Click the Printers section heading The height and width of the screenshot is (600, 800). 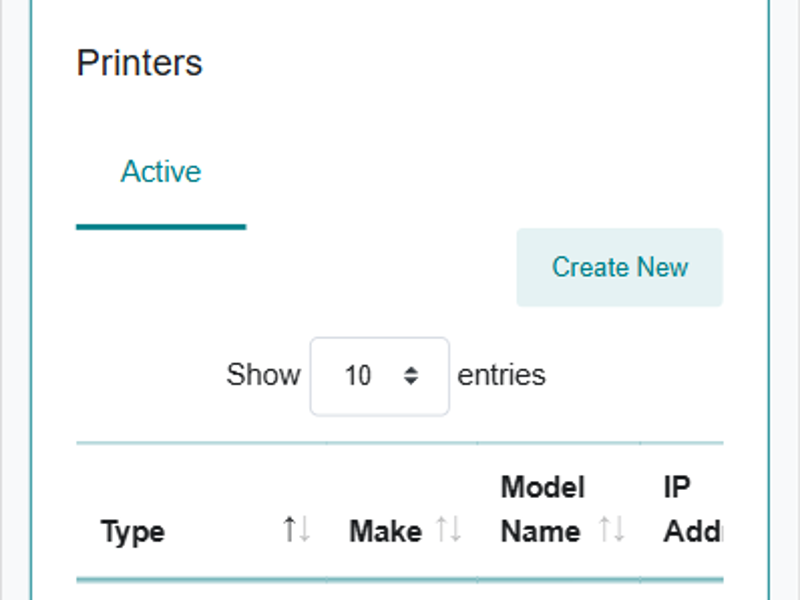coord(139,63)
